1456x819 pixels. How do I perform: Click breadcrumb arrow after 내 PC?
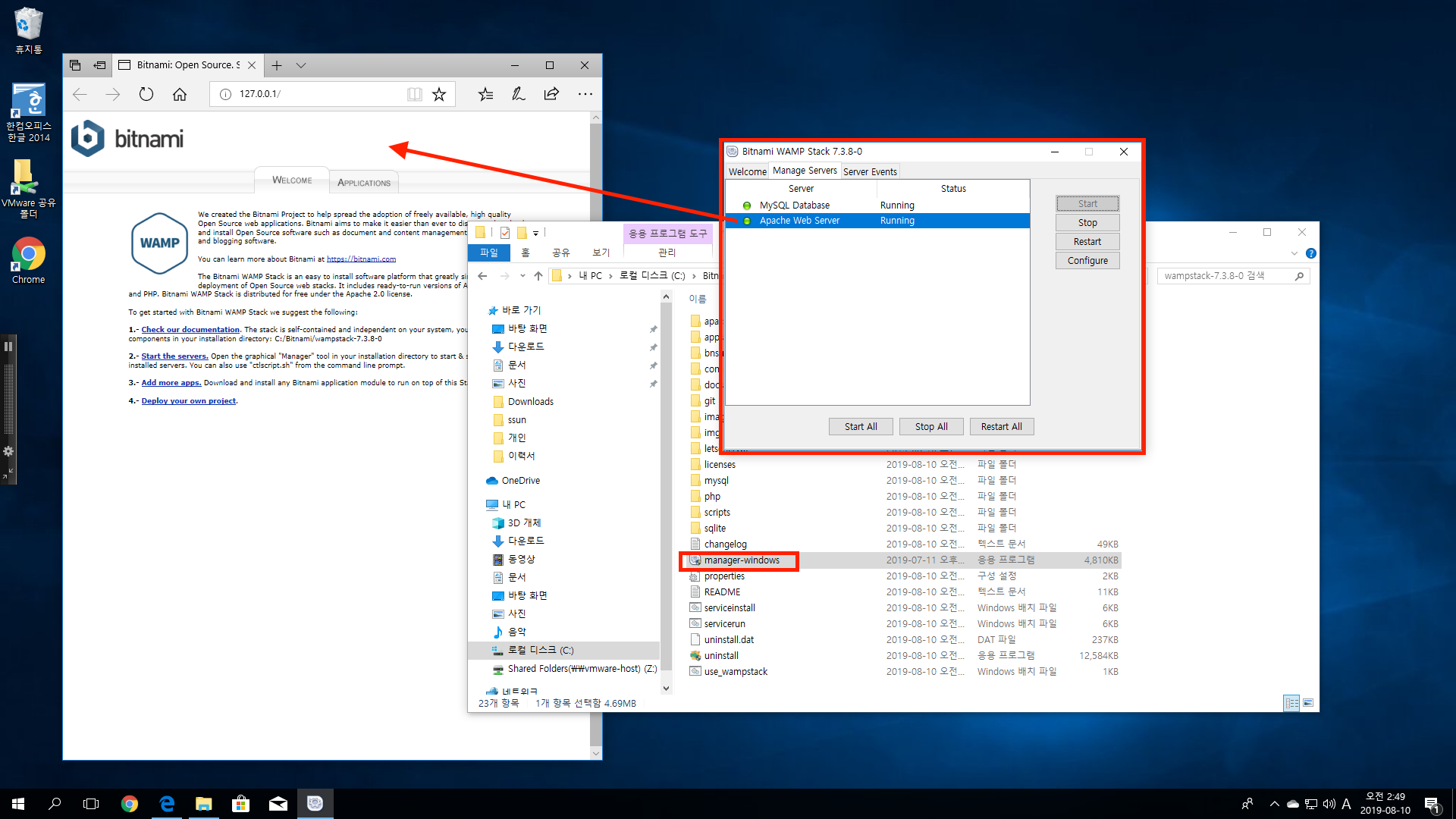(x=610, y=276)
